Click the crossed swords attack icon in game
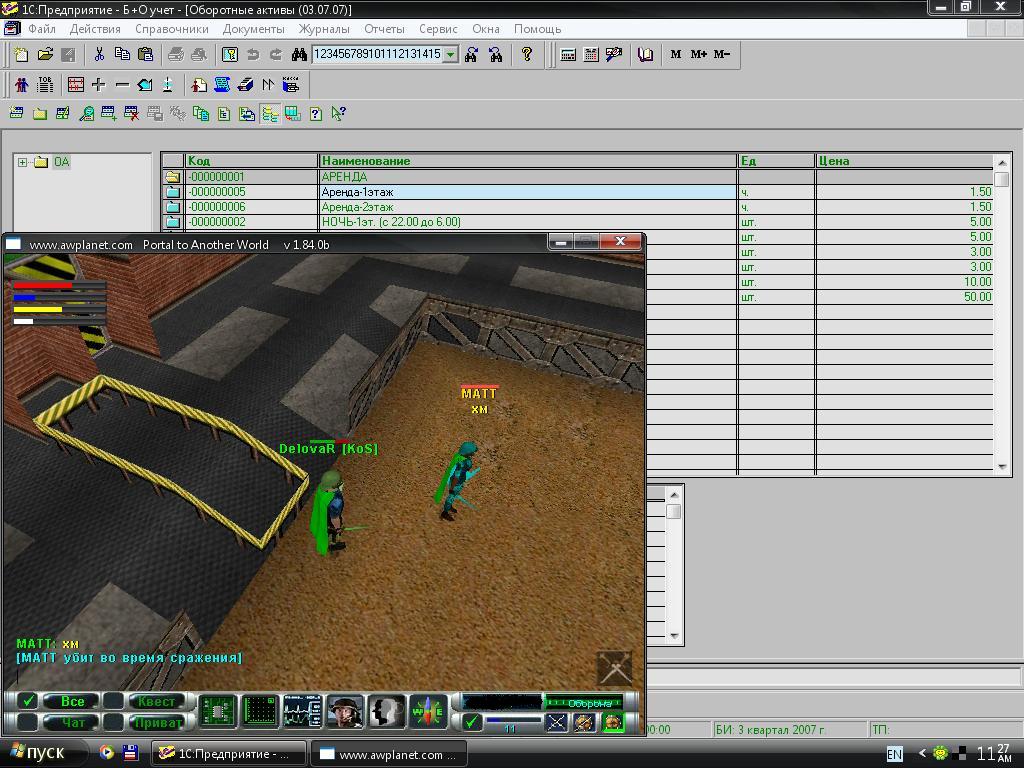Image resolution: width=1024 pixels, height=768 pixels. 556,723
